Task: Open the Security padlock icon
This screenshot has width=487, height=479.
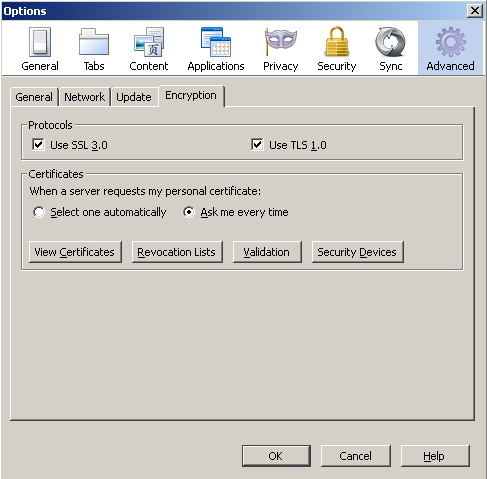Action: tap(337, 42)
